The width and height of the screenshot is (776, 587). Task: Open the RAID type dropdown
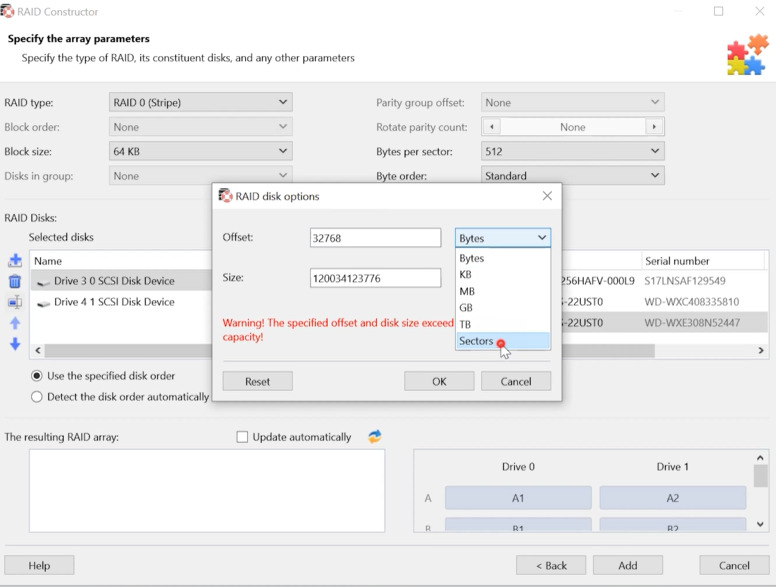[200, 102]
